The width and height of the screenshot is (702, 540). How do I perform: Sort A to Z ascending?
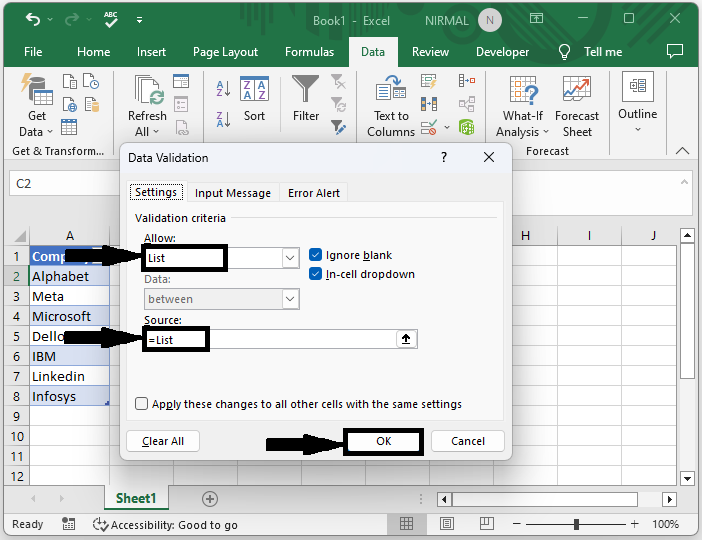tap(223, 88)
